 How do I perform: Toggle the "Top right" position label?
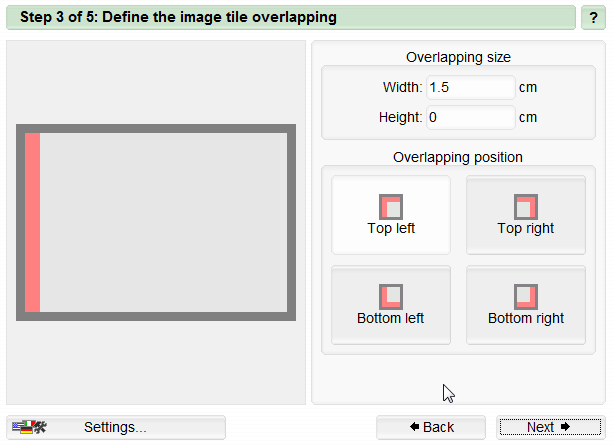point(526,228)
